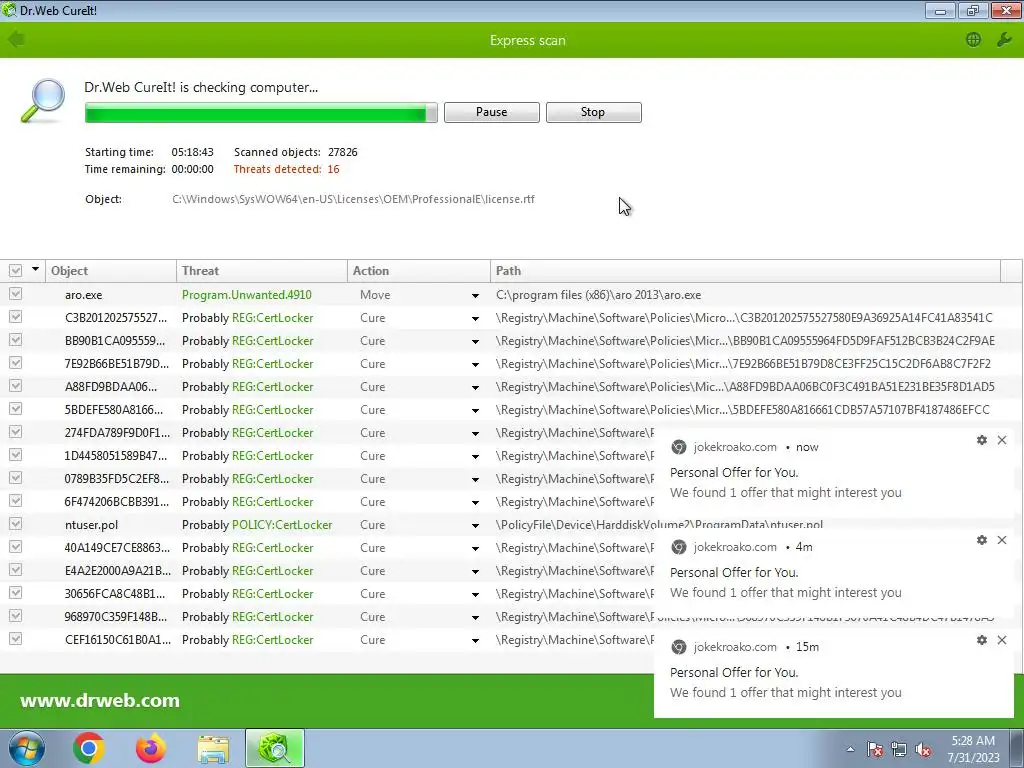Sort by the Object column header

[x=110, y=270]
